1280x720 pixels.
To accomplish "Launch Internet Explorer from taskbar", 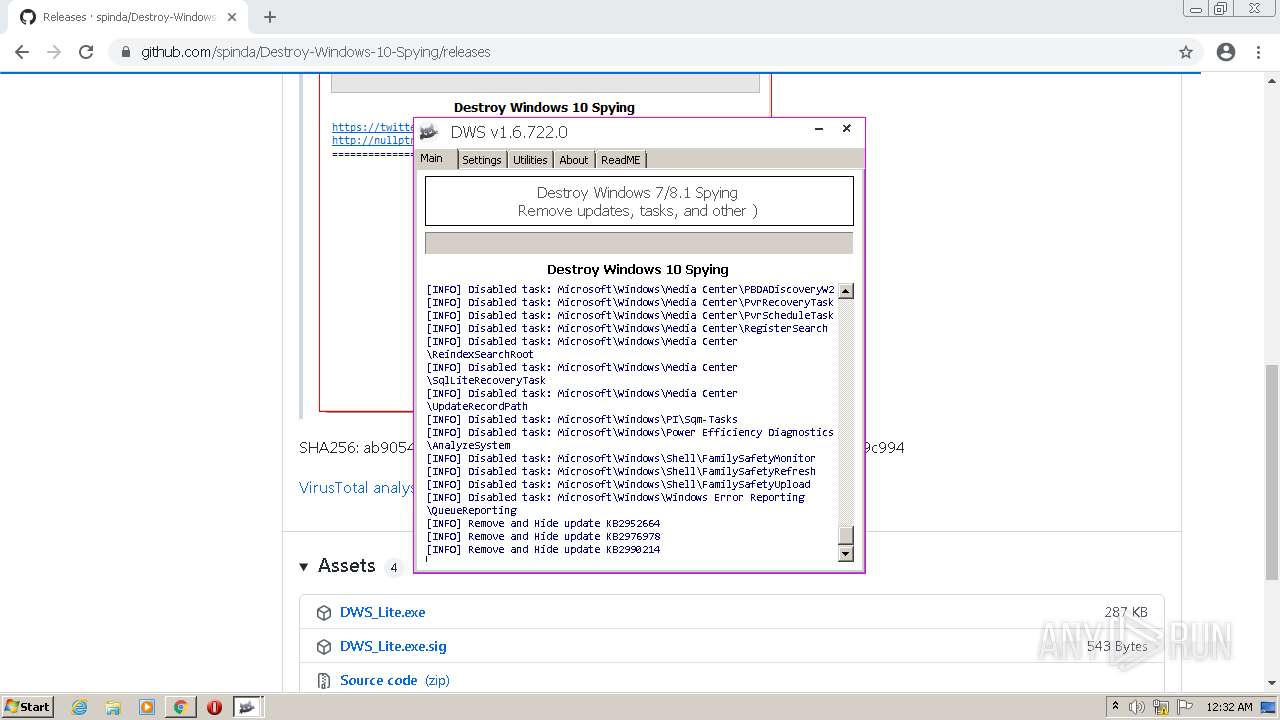I will click(x=79, y=707).
